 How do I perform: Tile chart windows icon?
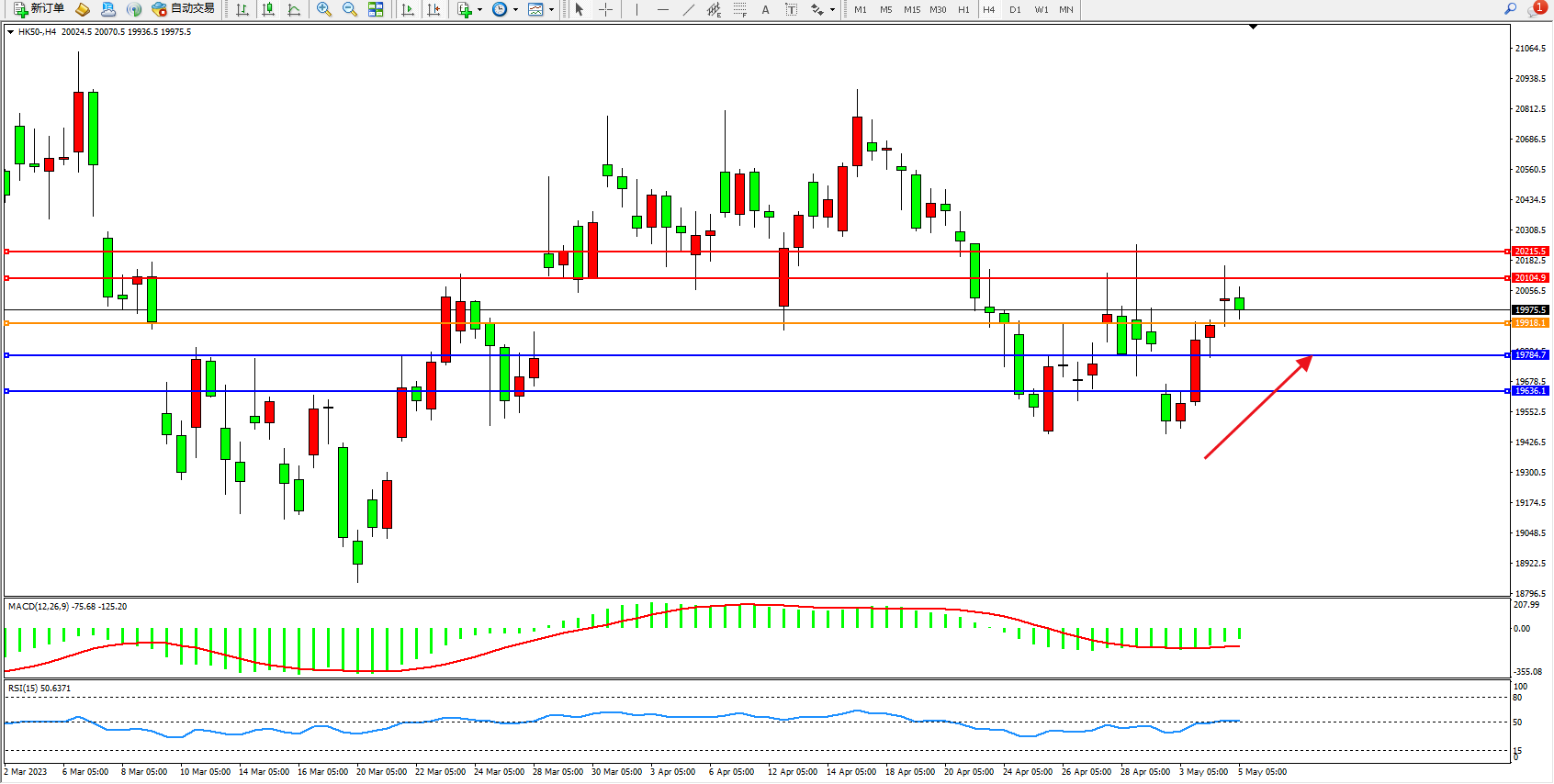click(x=376, y=9)
